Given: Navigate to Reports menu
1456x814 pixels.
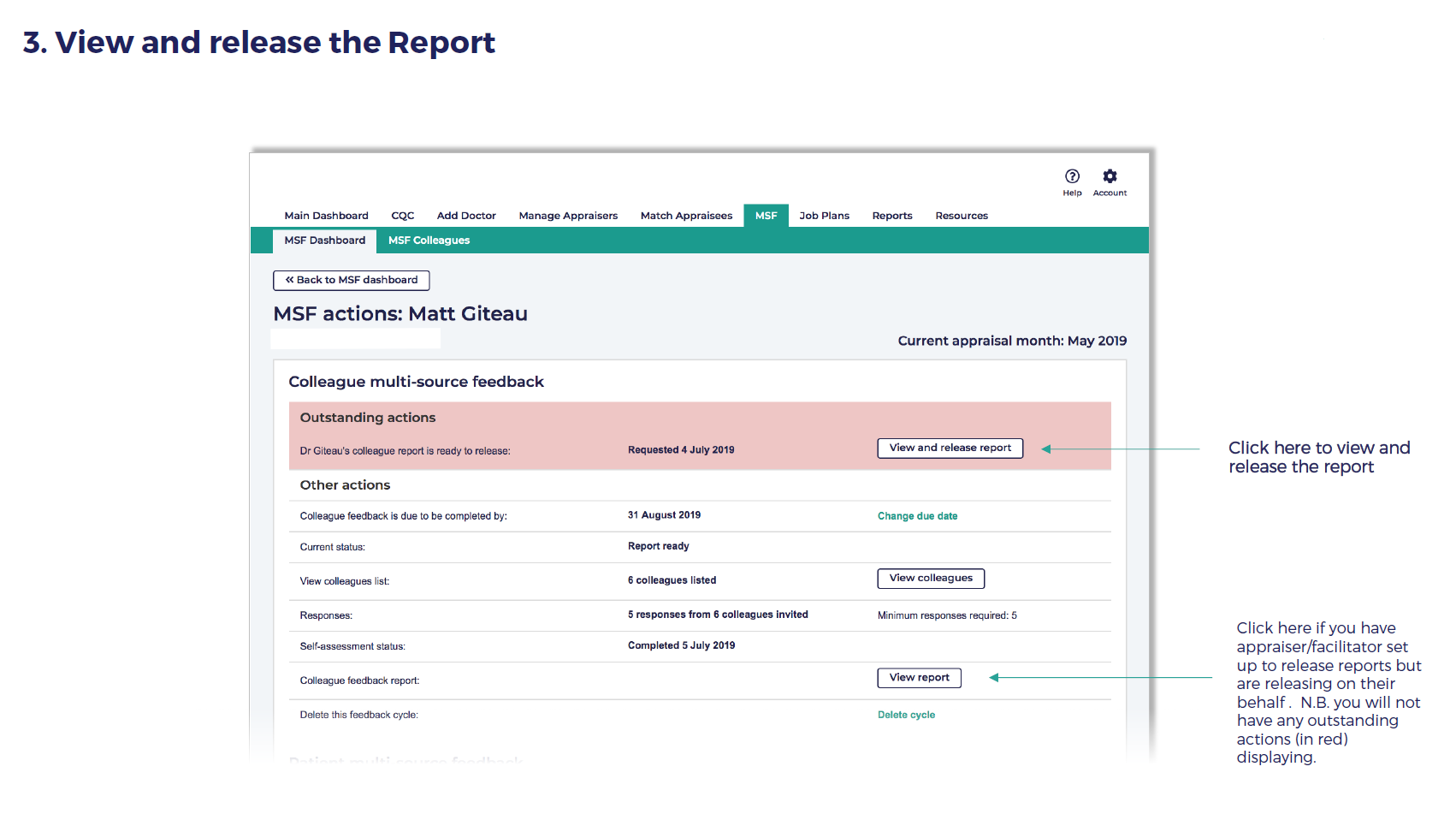Looking at the screenshot, I should (892, 216).
